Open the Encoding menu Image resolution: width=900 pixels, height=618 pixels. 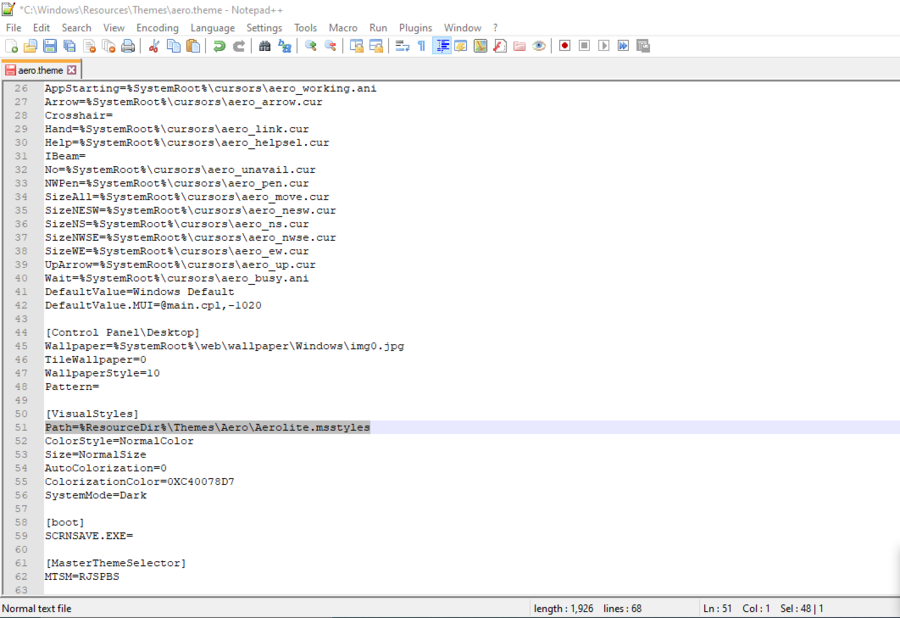[x=157, y=28]
